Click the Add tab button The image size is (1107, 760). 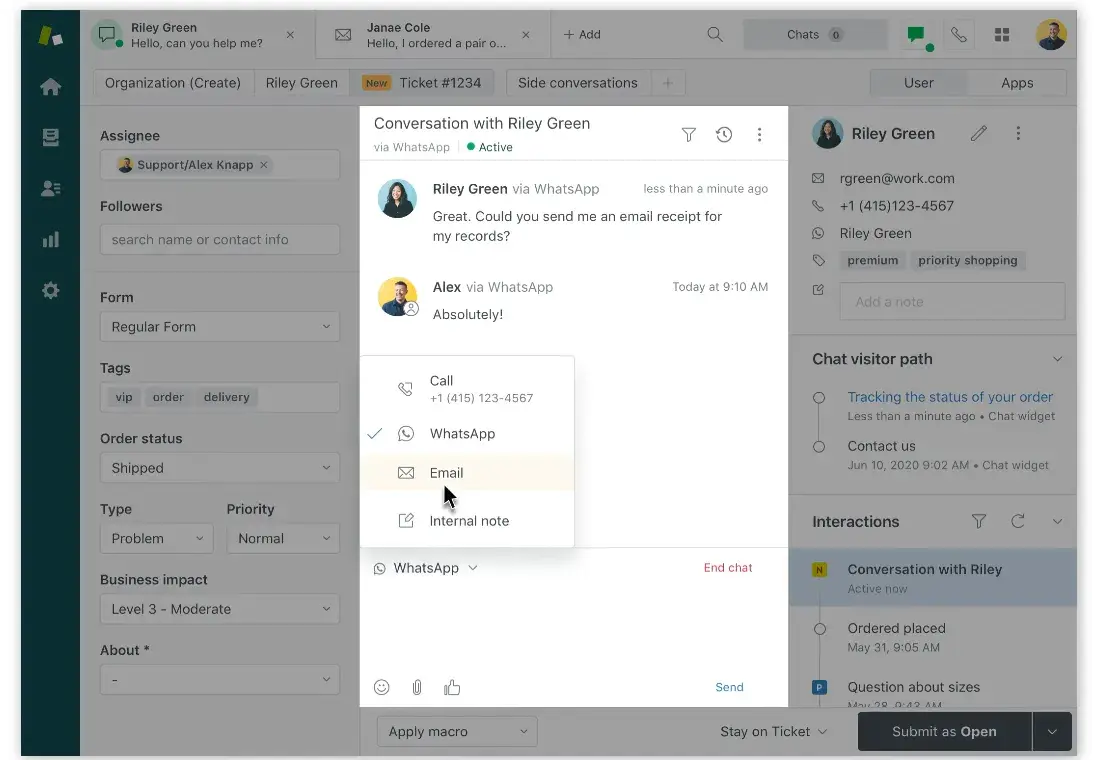[x=582, y=35]
